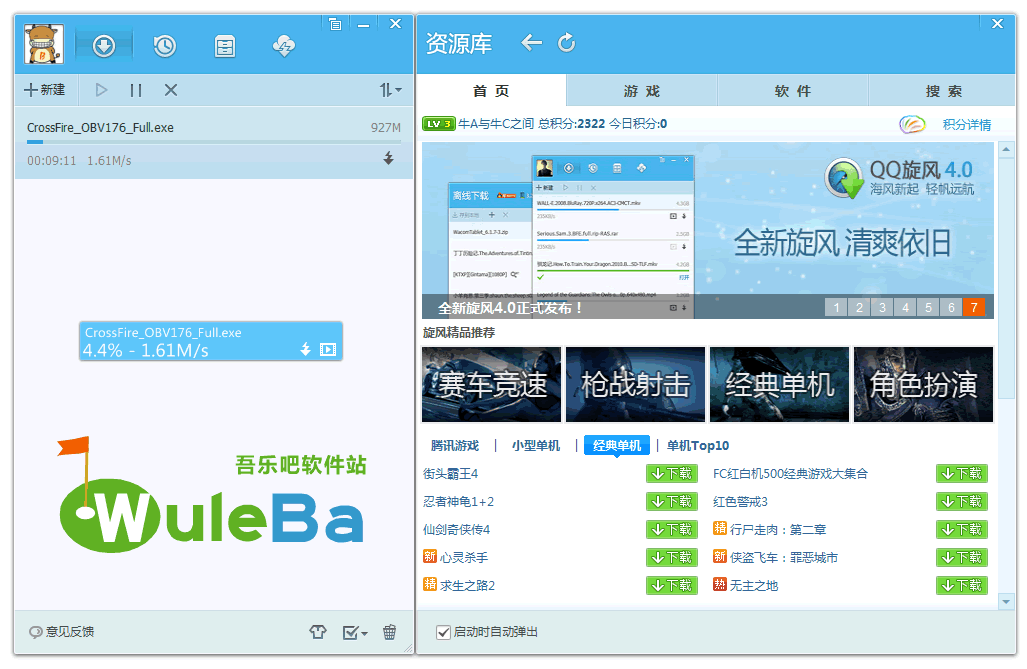Viewport: 1027px width, 669px height.
Task: Switch to 腾讯游戏 list tab
Action: 455,446
